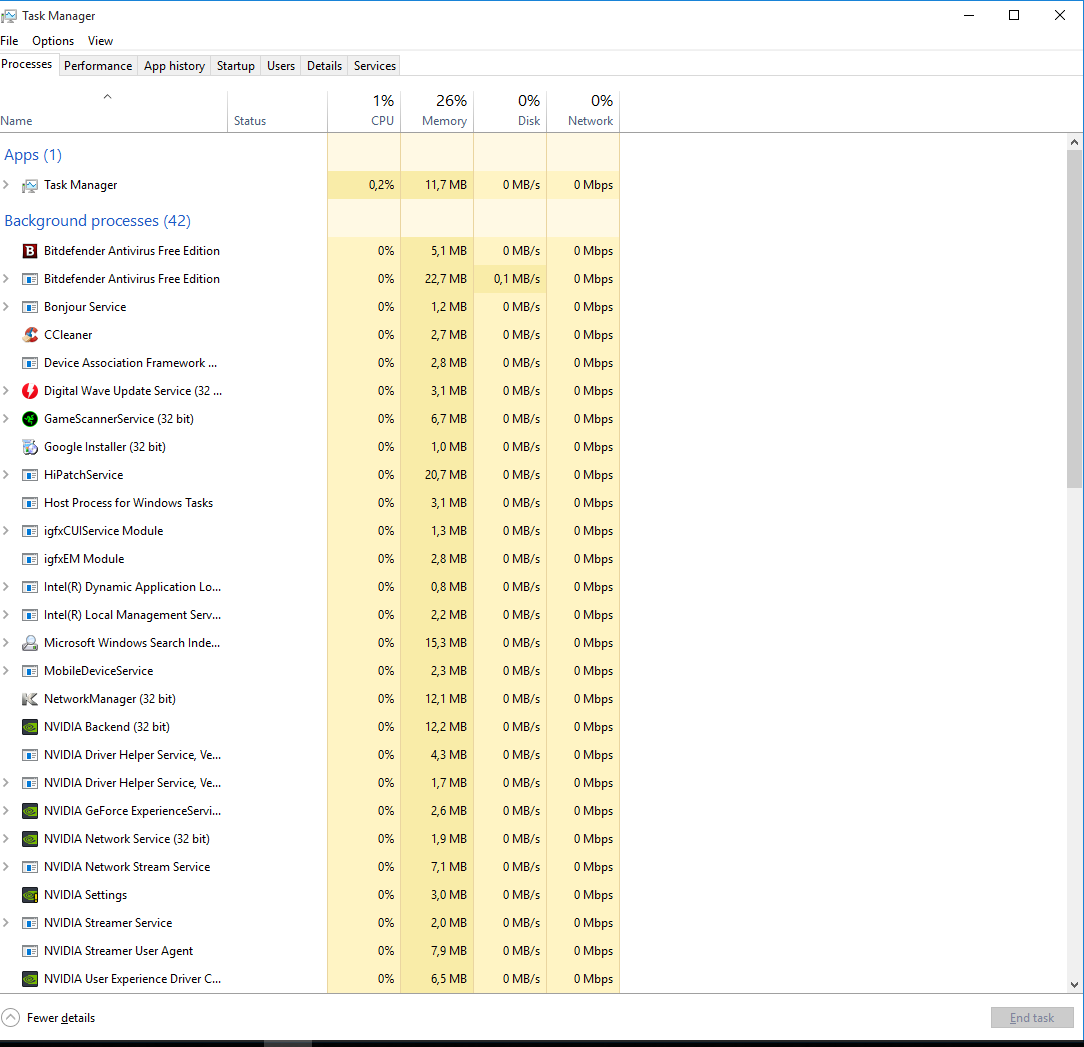Expand the Bonjour Service row

[6, 306]
